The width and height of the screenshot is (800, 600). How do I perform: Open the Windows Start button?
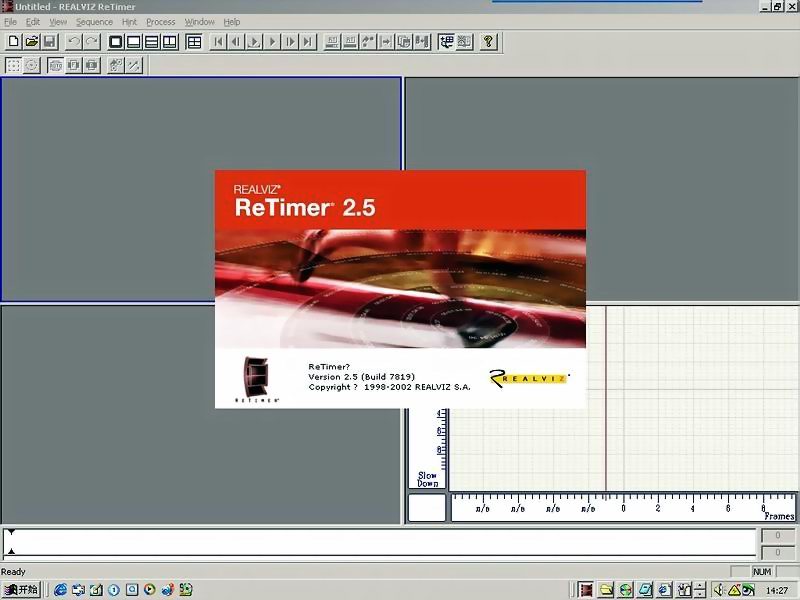tap(21, 590)
